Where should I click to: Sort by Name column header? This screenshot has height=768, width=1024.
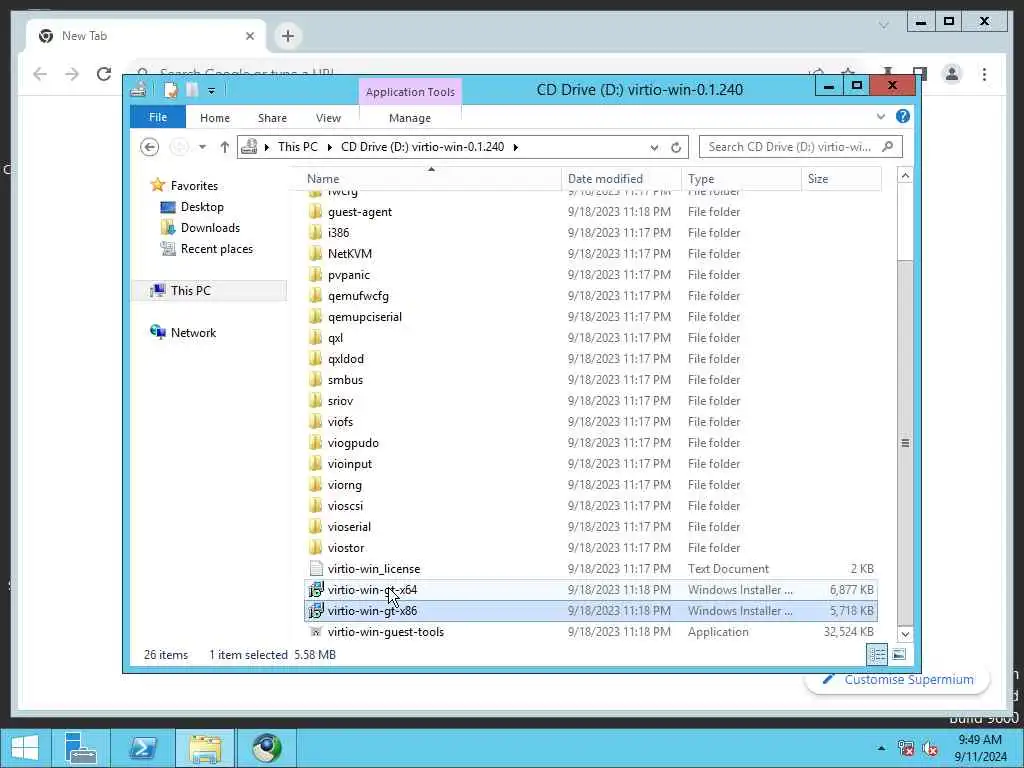click(433, 178)
